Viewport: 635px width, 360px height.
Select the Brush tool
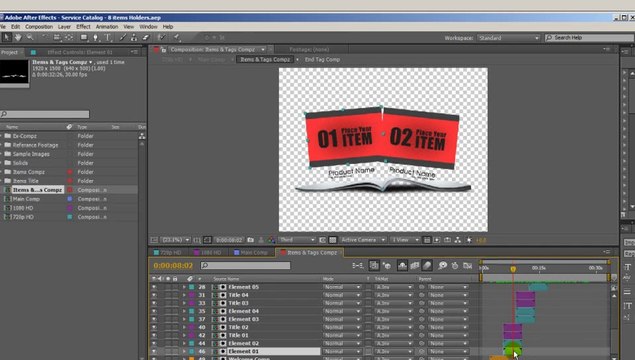pyautogui.click(x=123, y=37)
